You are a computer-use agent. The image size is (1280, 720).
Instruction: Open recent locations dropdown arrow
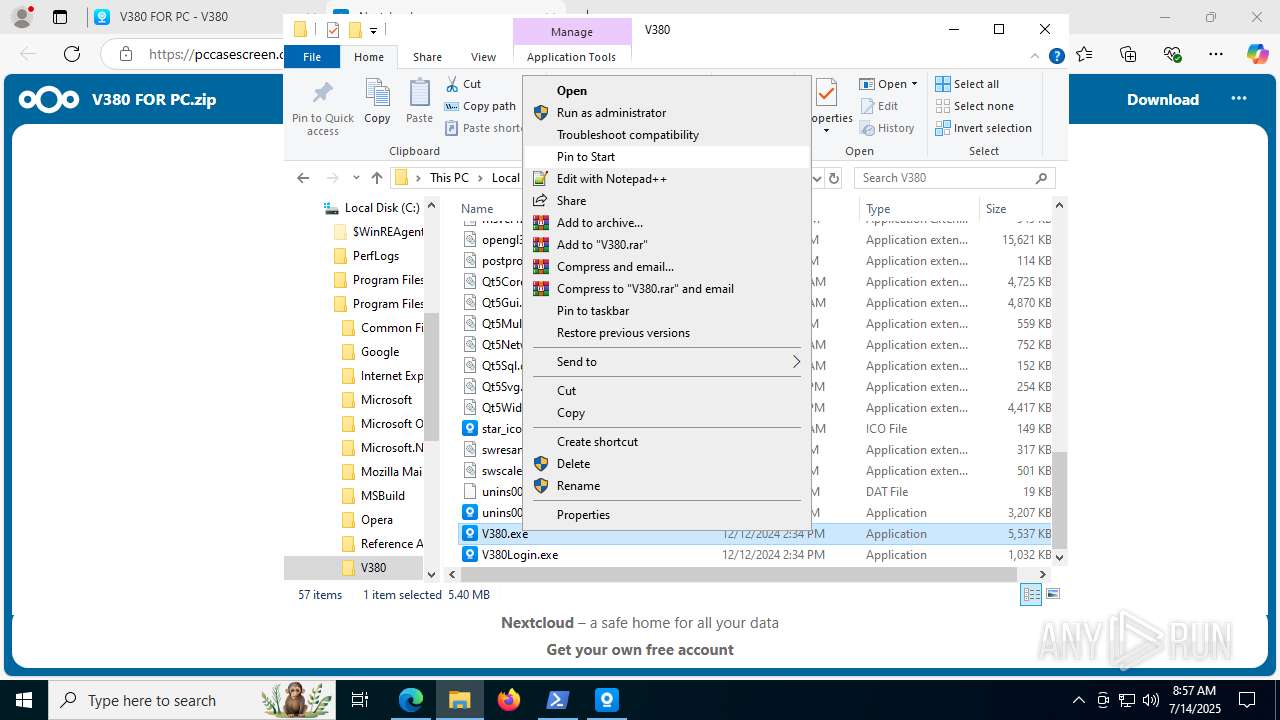click(x=356, y=178)
